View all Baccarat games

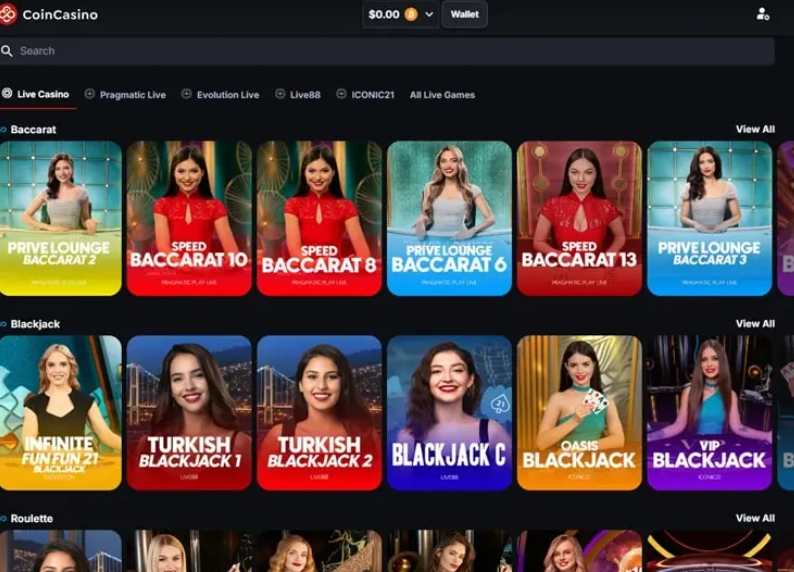[755, 129]
